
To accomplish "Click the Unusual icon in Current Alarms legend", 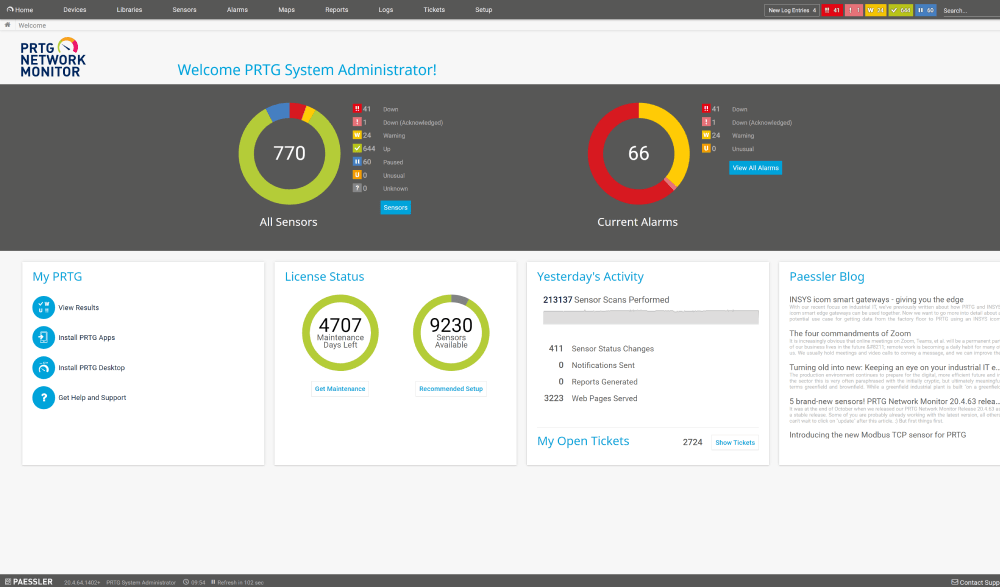I will [706, 149].
